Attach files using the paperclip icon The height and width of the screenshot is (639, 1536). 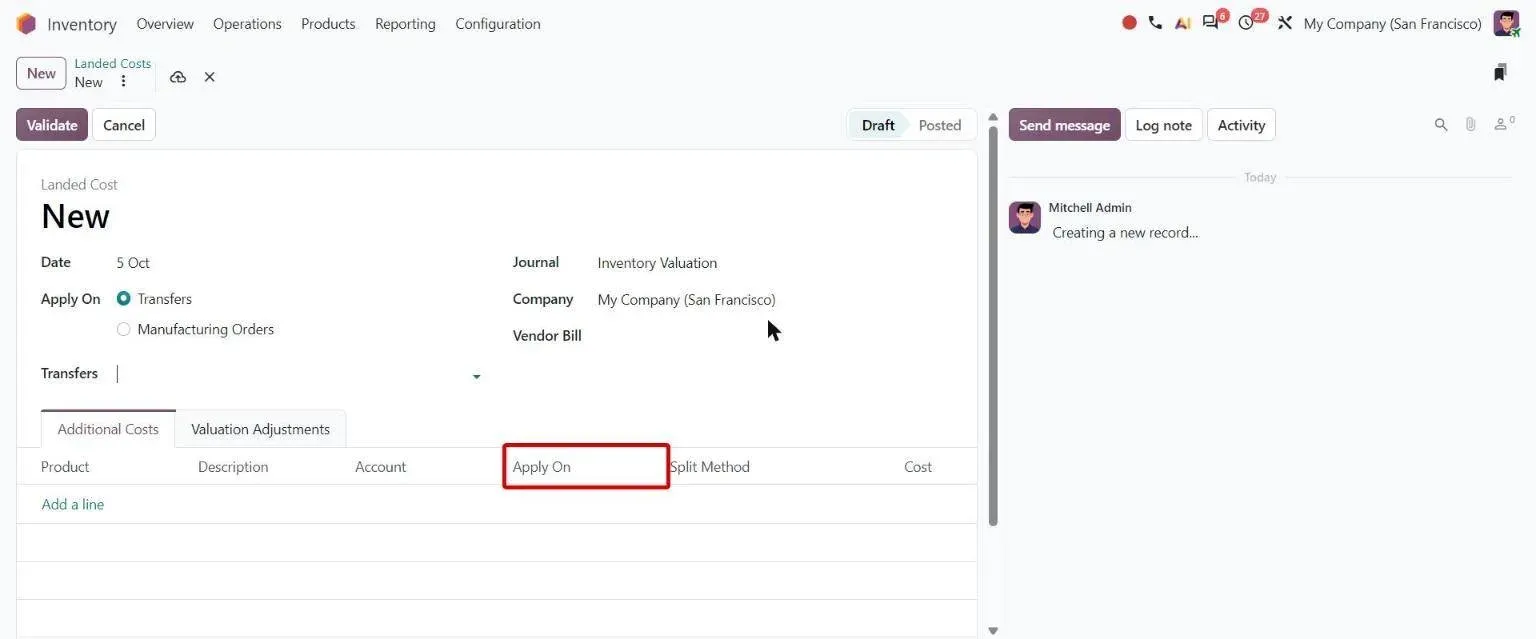point(1470,125)
